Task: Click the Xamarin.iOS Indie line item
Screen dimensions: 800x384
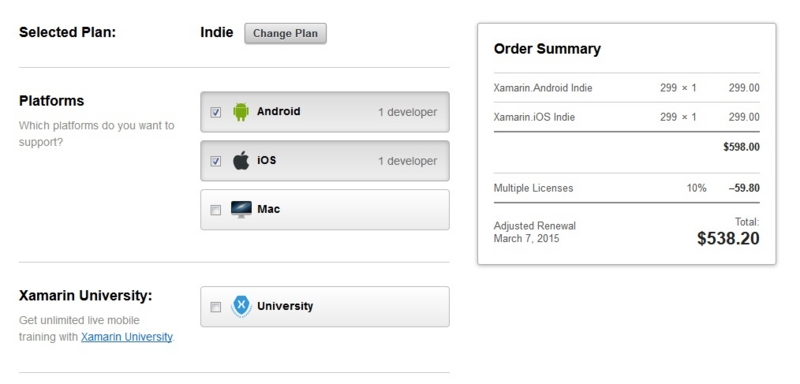Action: coord(627,117)
